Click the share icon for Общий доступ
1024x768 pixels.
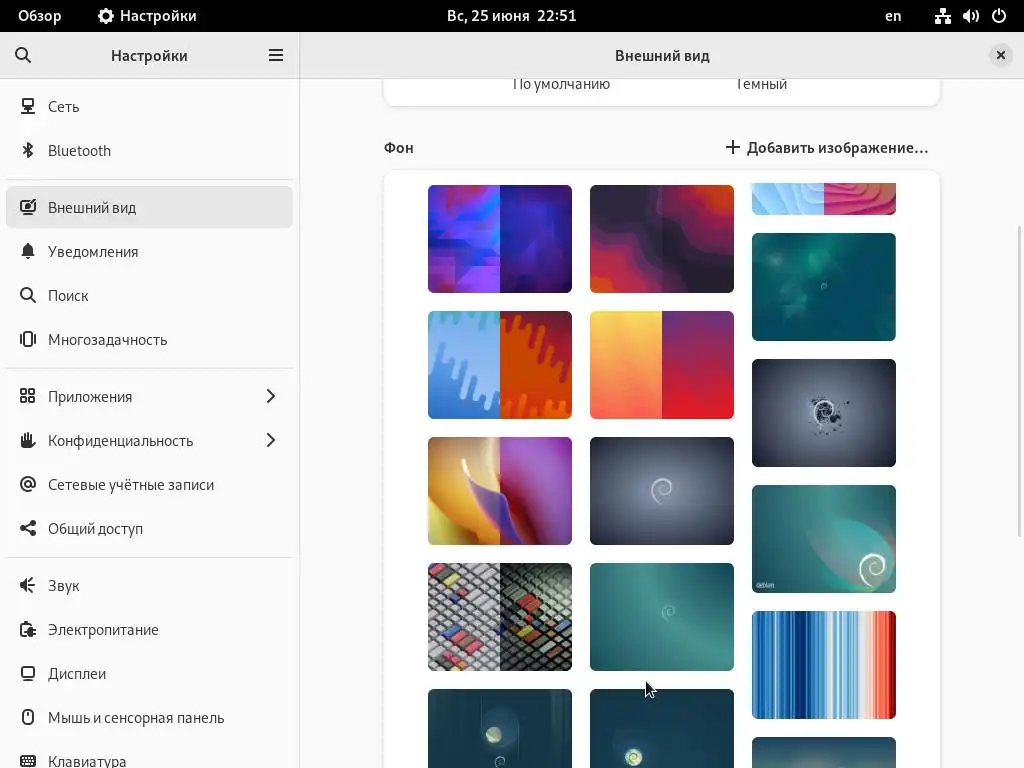pos(27,528)
